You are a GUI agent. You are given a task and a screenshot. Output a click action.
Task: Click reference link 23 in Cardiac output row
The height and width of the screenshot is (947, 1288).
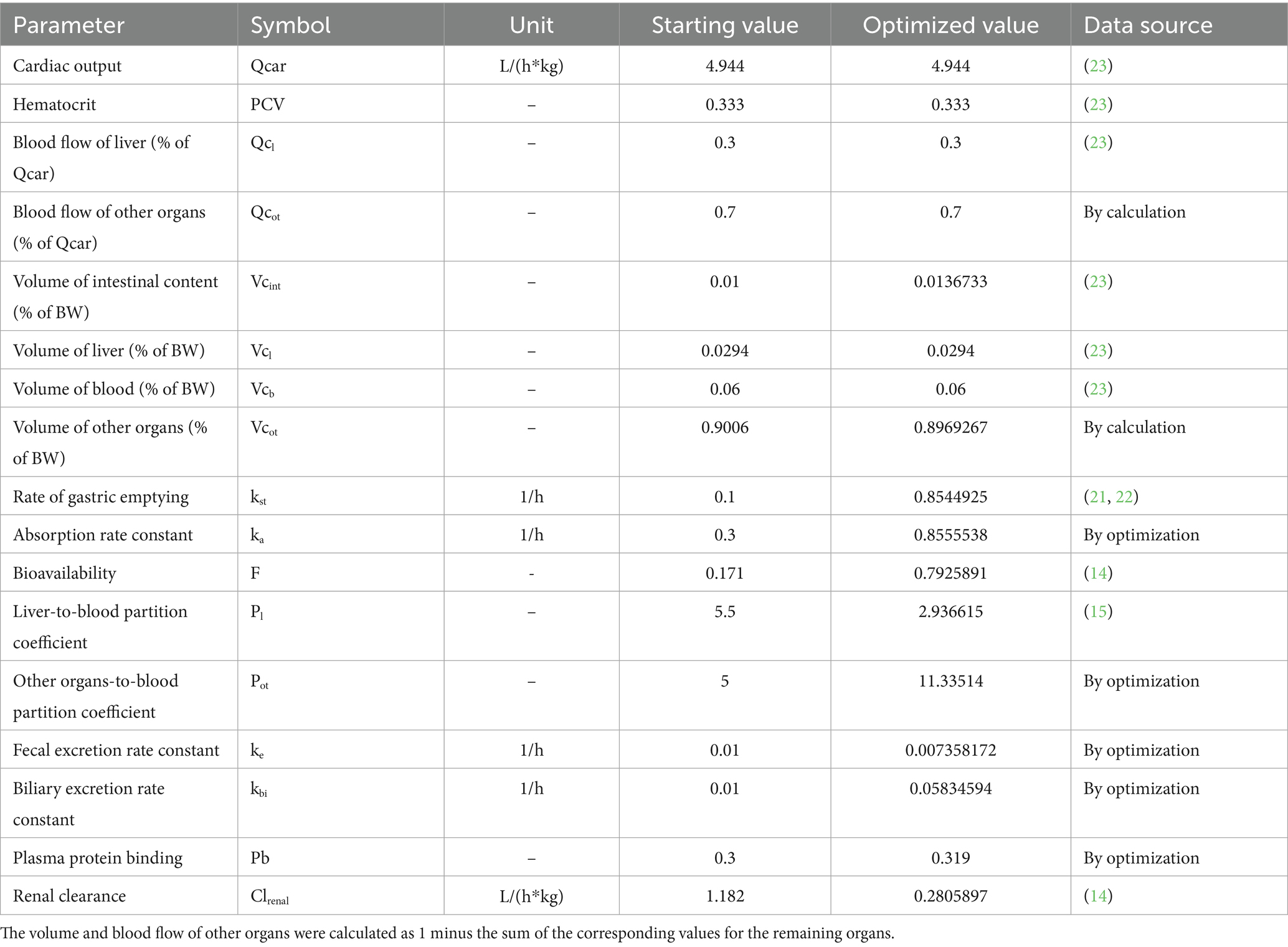[1098, 65]
